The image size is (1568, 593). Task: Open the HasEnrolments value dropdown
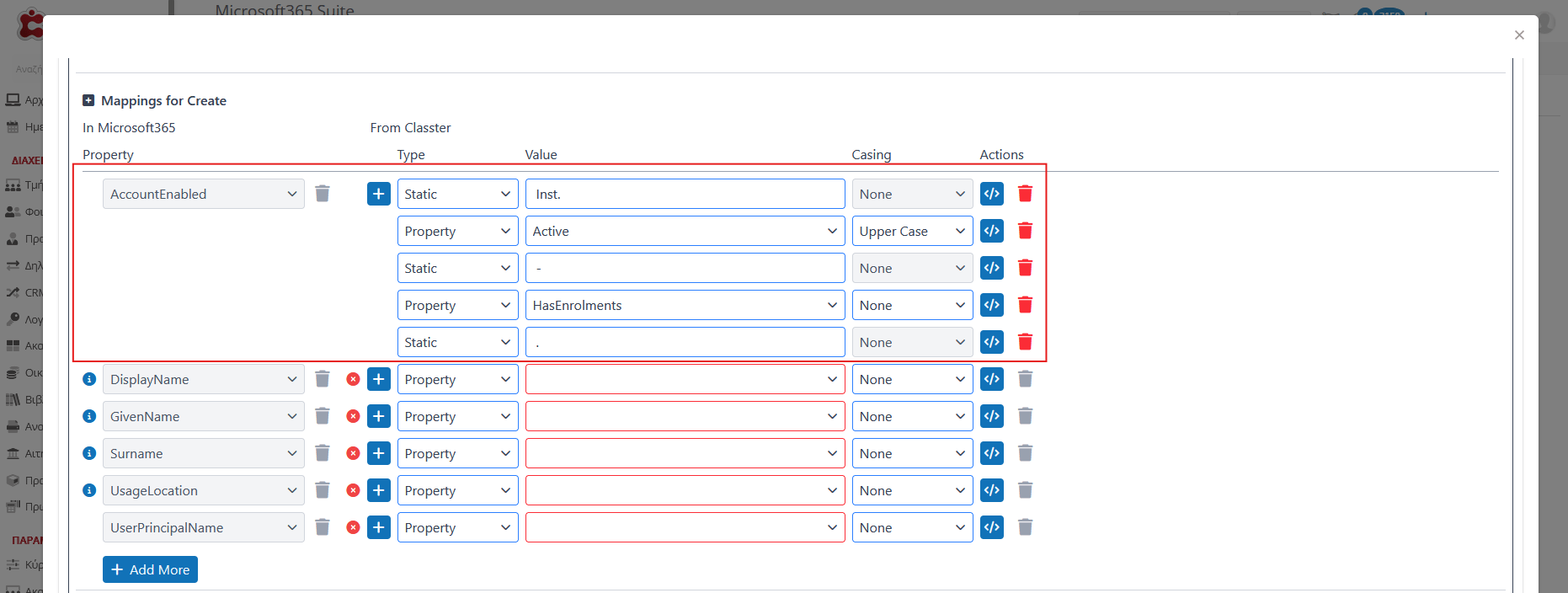pyautogui.click(x=685, y=305)
